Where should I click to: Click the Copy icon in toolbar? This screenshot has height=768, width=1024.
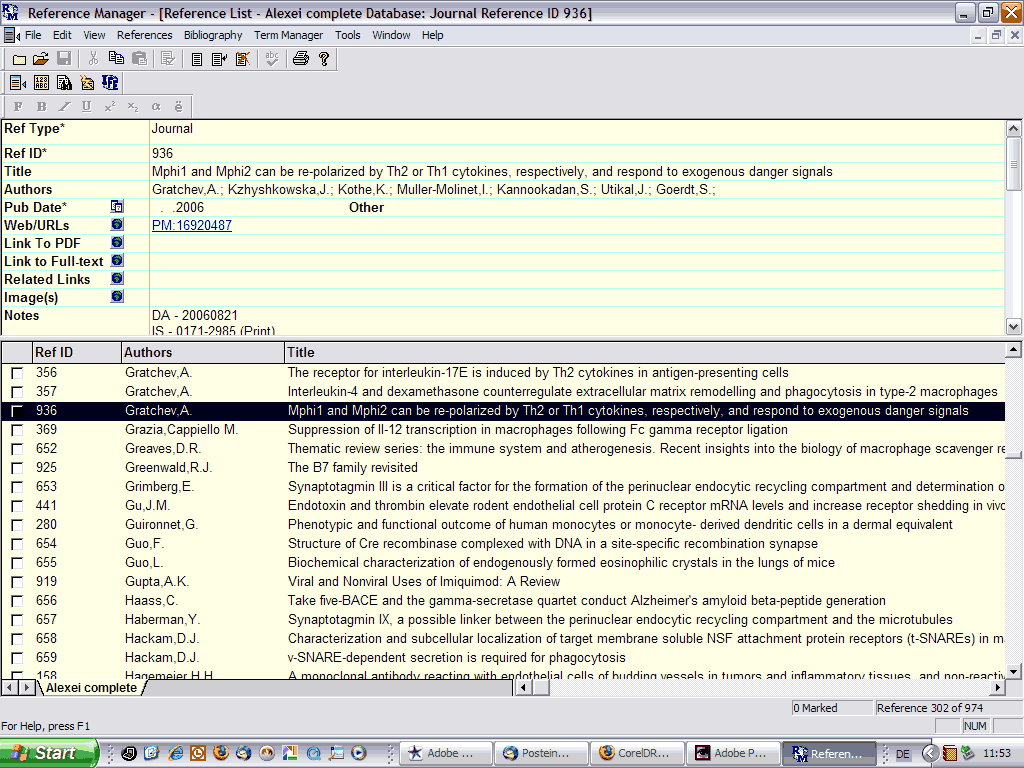click(x=116, y=59)
